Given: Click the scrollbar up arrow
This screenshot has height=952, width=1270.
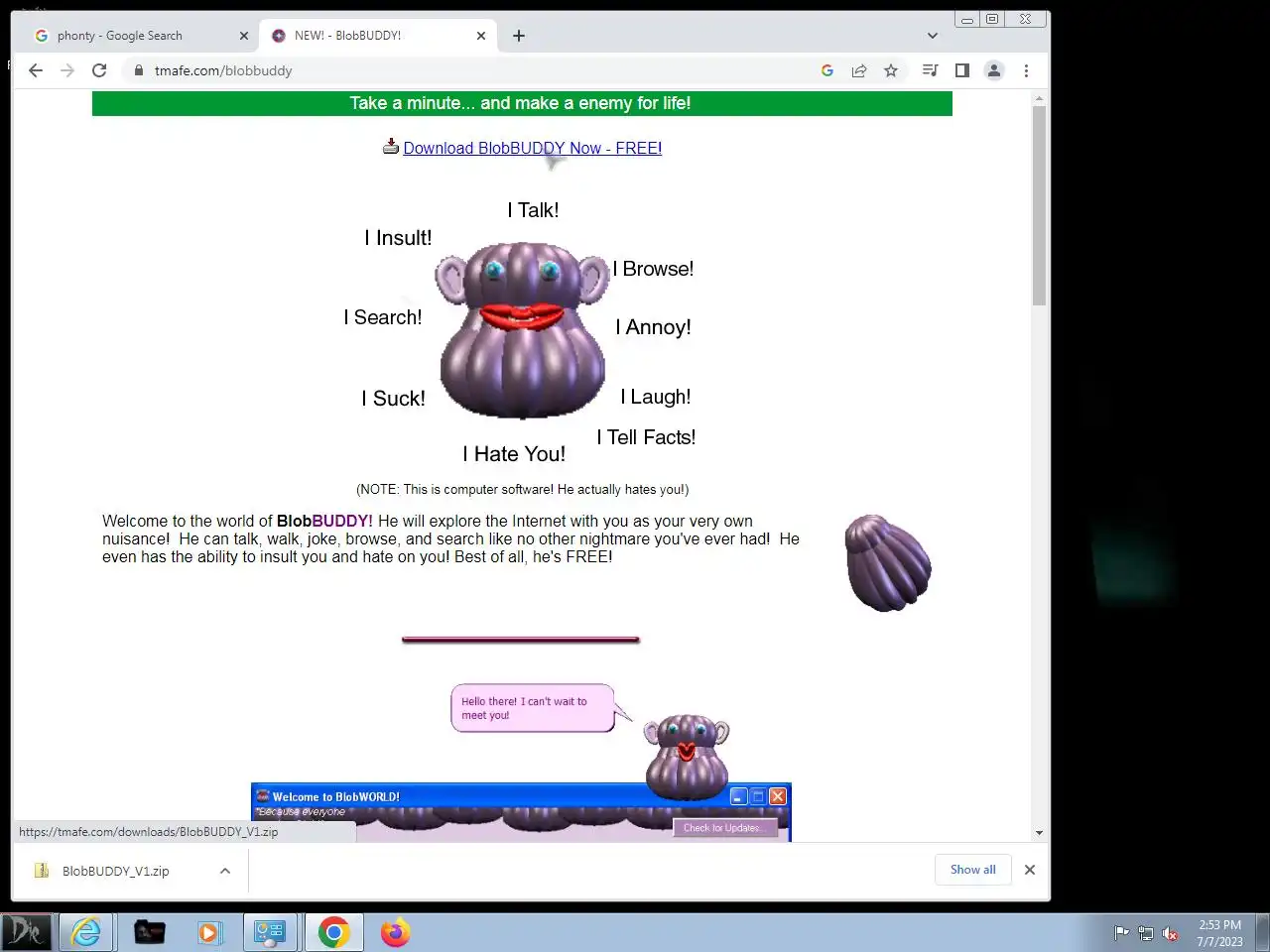Looking at the screenshot, I should (1039, 99).
